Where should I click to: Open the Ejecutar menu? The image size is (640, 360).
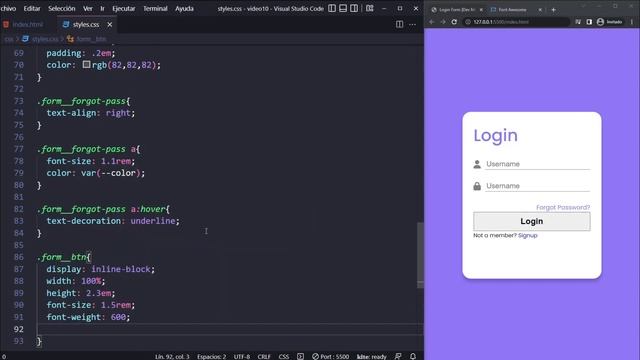124,8
